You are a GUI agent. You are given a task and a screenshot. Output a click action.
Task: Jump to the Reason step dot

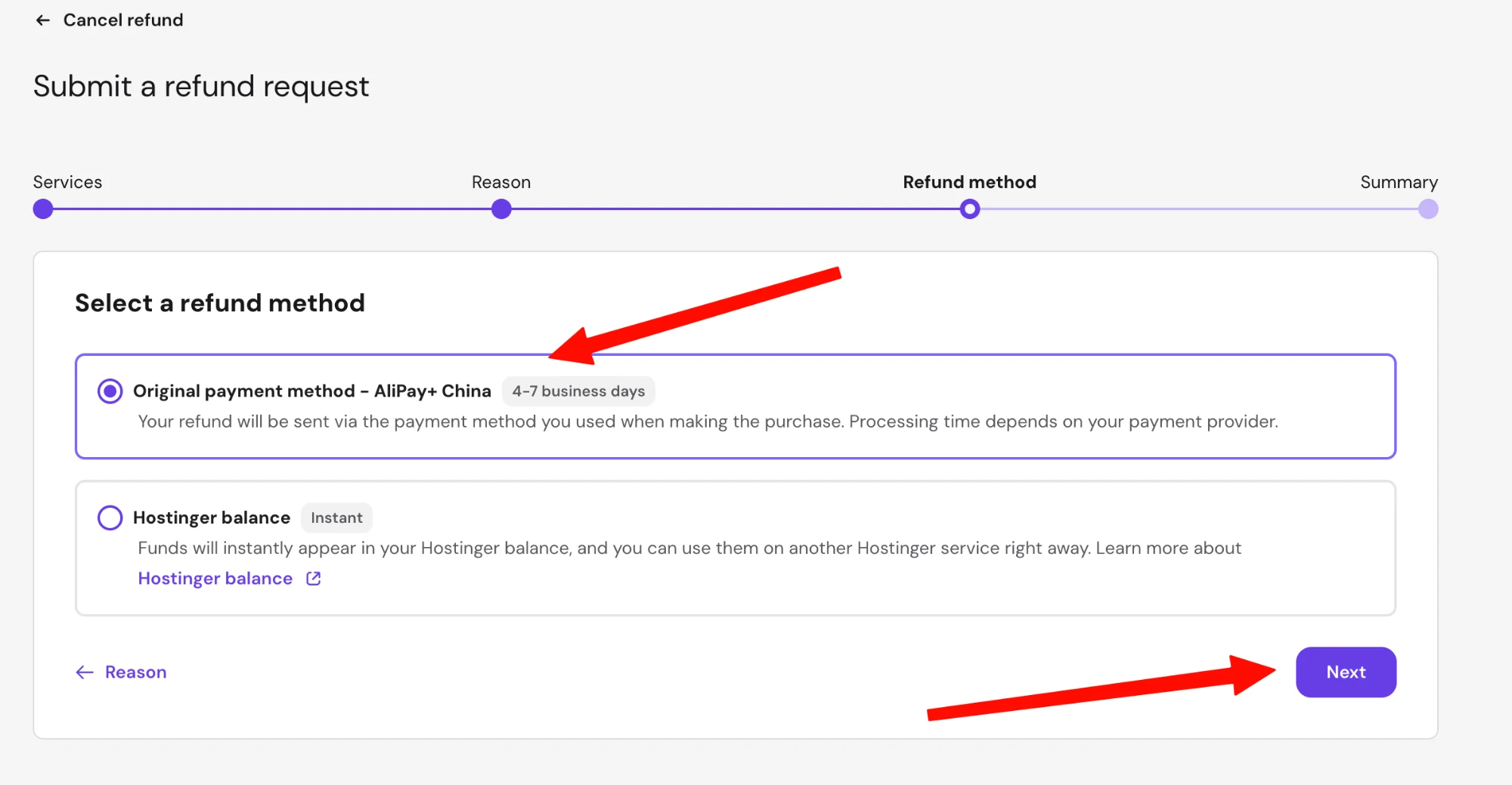[501, 209]
